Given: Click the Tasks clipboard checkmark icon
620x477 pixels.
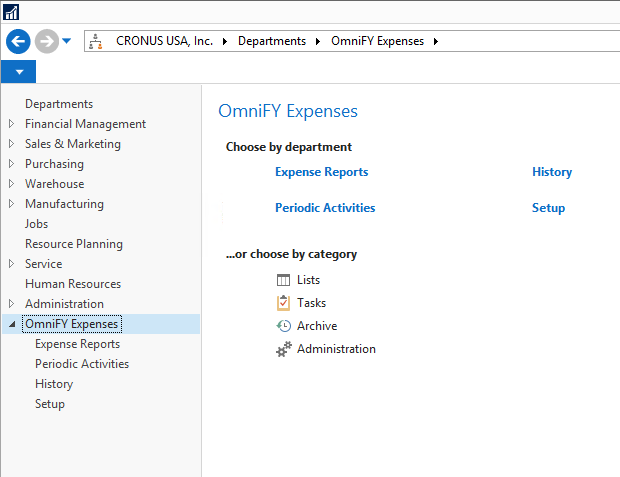Looking at the screenshot, I should (x=283, y=303).
